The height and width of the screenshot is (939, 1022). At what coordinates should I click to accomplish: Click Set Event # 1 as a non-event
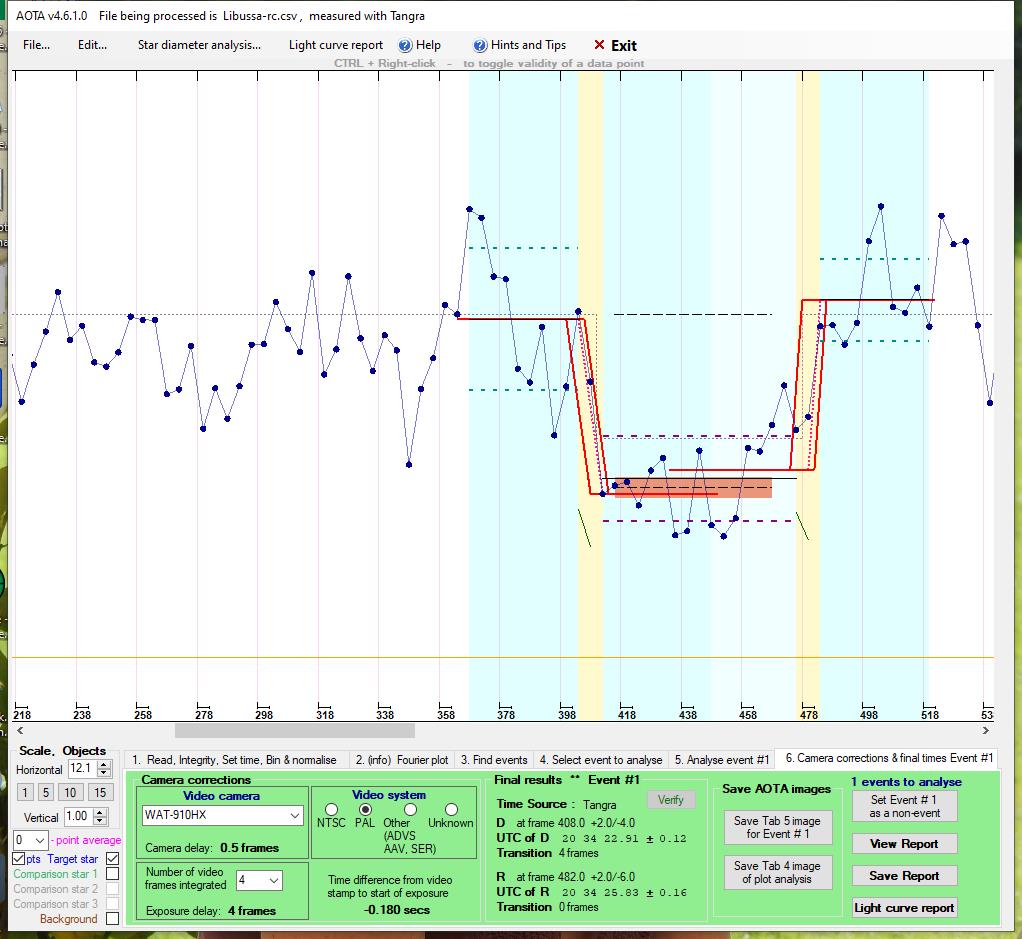(x=904, y=806)
